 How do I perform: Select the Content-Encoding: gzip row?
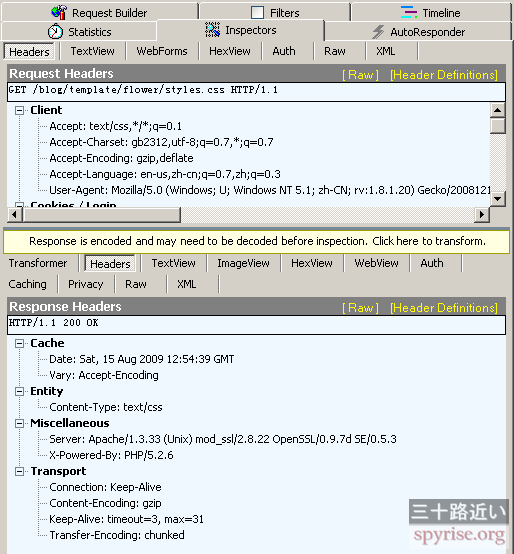[x=105, y=503]
